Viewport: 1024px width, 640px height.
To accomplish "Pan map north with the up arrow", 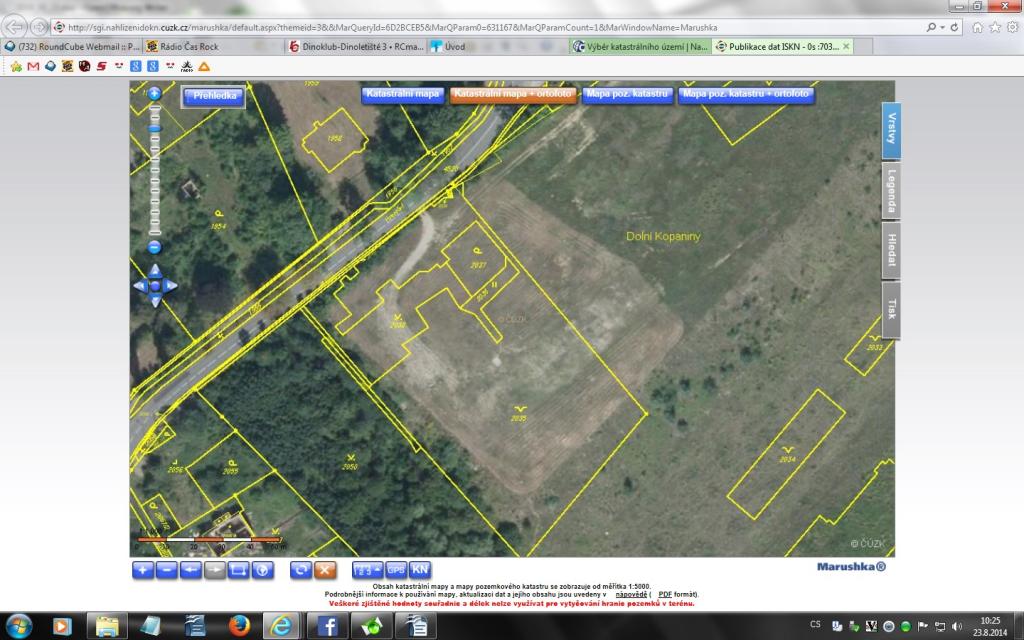I will 154,270.
